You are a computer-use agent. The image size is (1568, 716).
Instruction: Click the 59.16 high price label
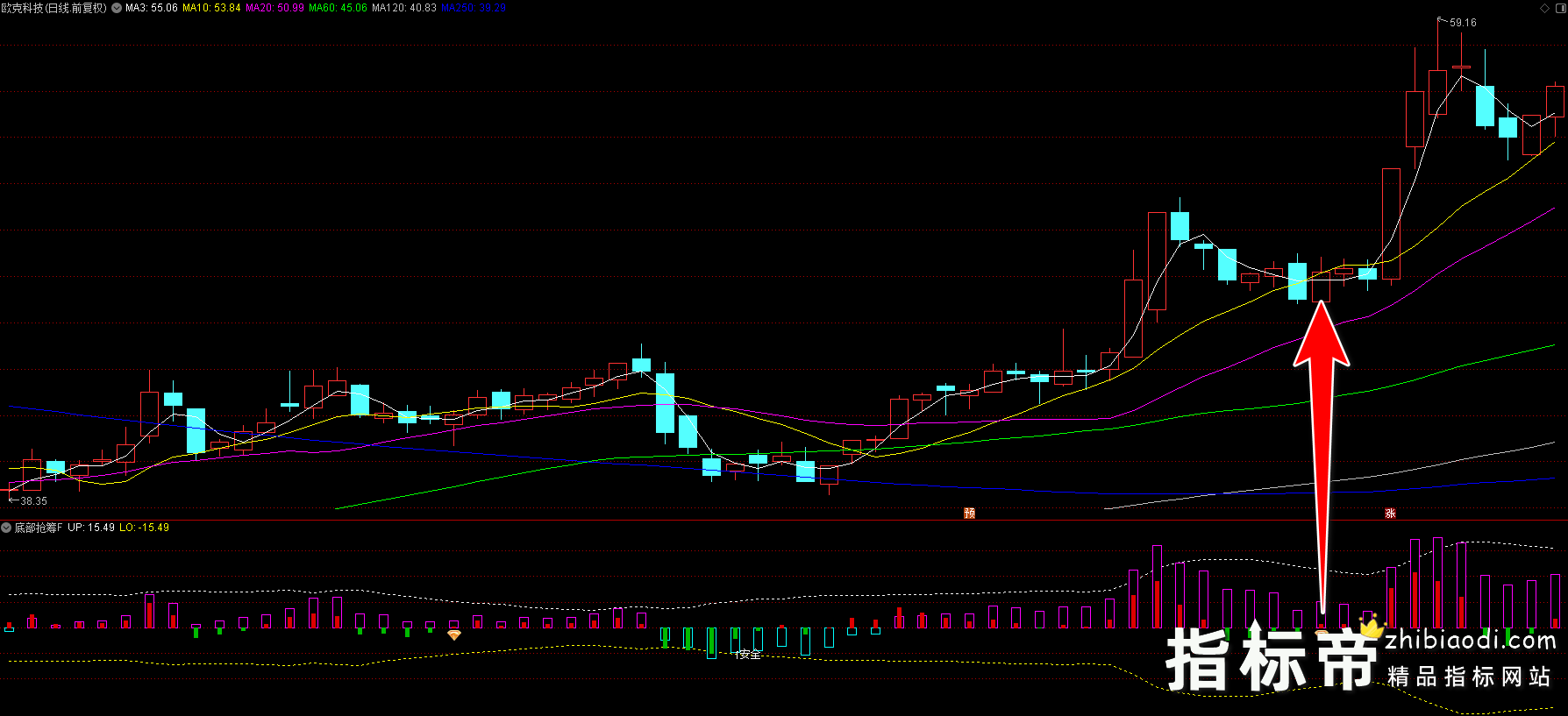click(x=1463, y=23)
